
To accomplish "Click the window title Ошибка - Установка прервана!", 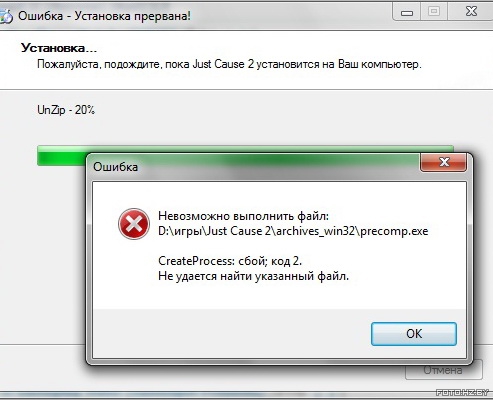I will 104,16.
